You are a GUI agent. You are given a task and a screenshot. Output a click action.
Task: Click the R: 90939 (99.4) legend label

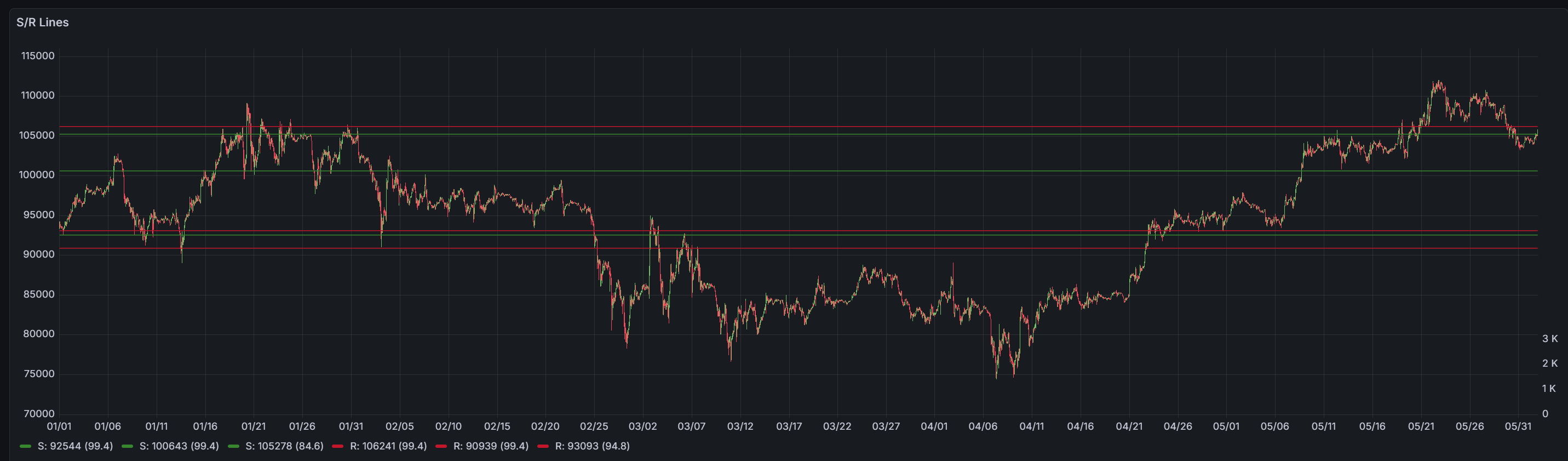pyautogui.click(x=491, y=446)
